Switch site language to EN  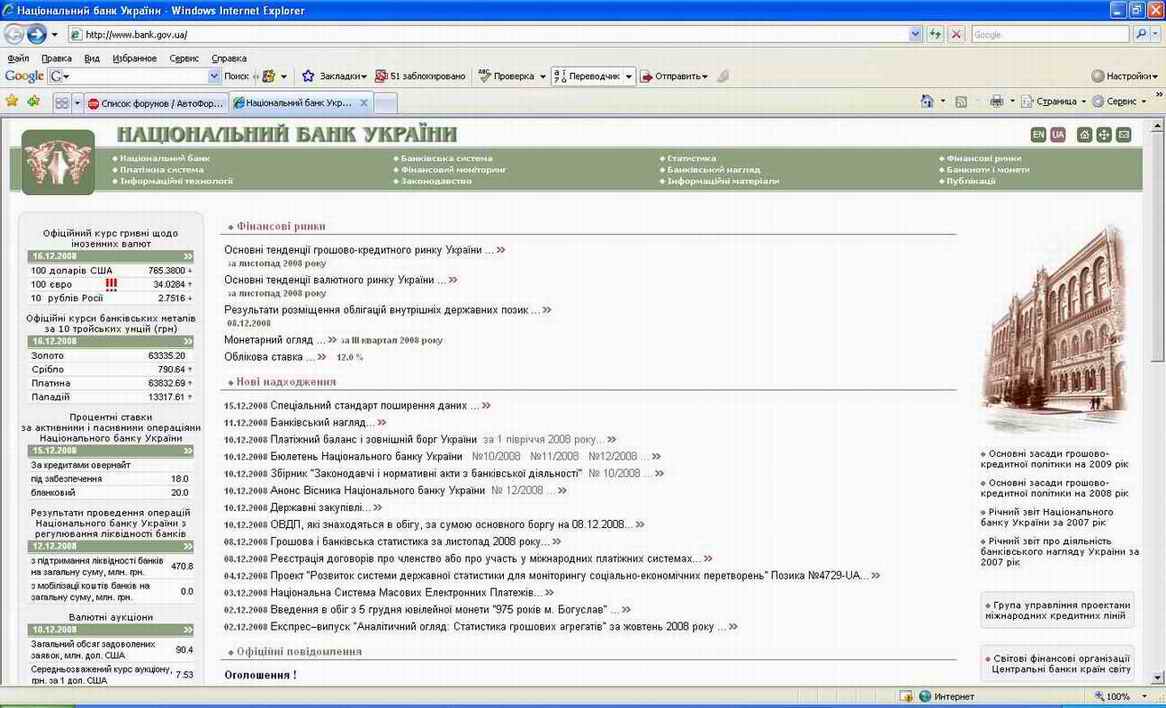pos(1038,135)
